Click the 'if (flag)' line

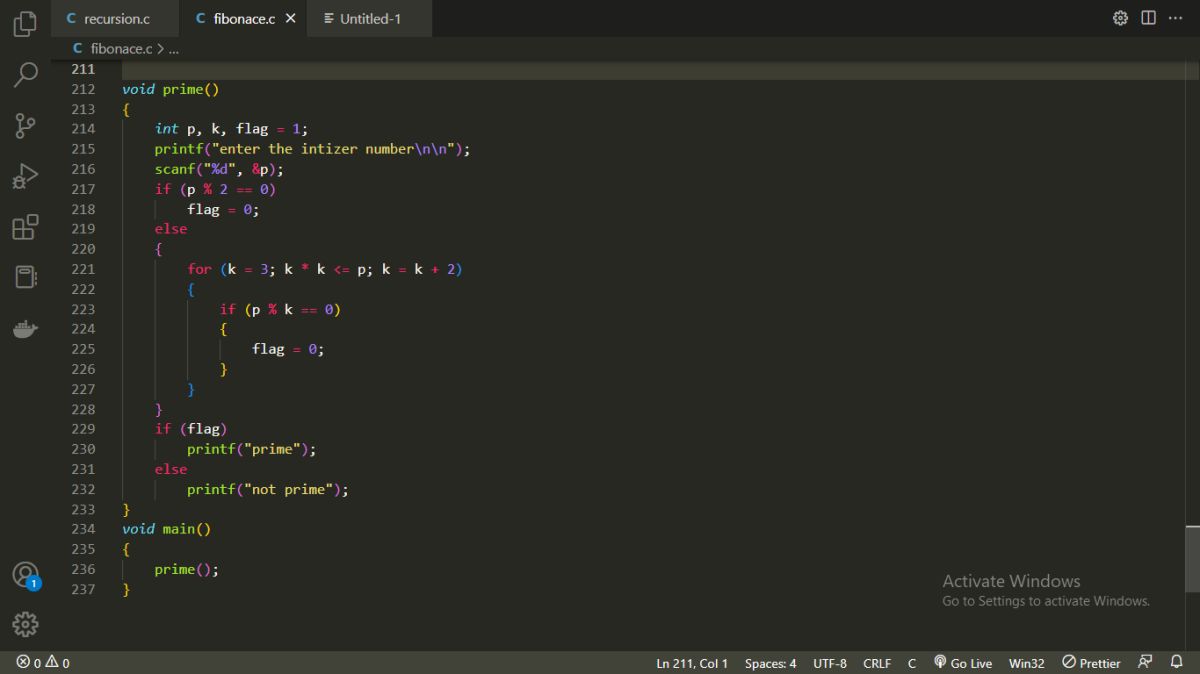click(191, 429)
